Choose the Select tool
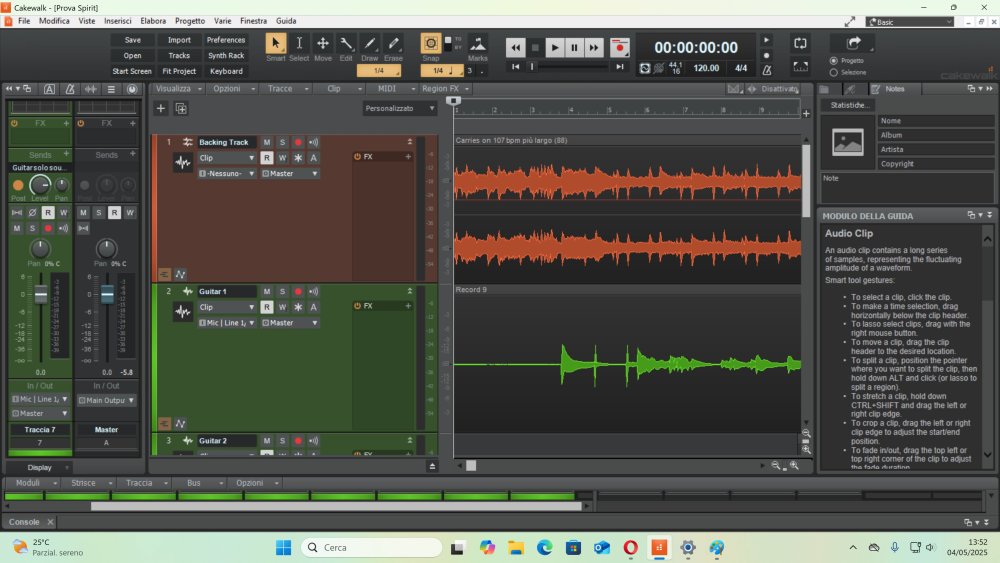Screen dimensions: 1000x563 coord(299,43)
